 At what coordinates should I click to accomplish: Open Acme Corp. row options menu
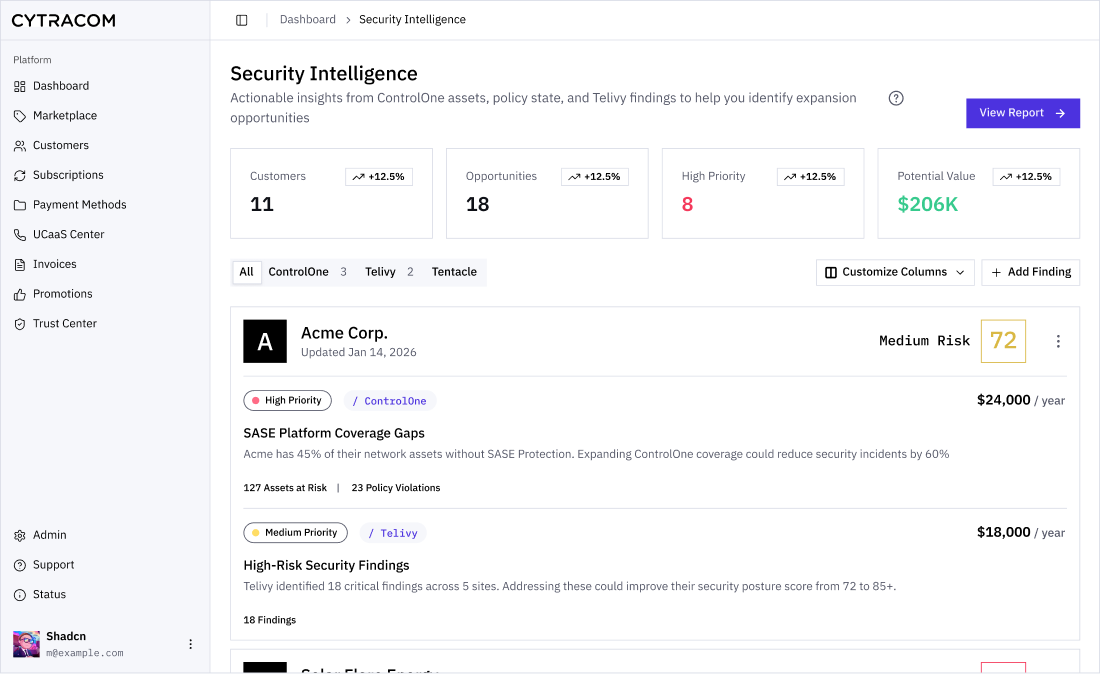1058,342
